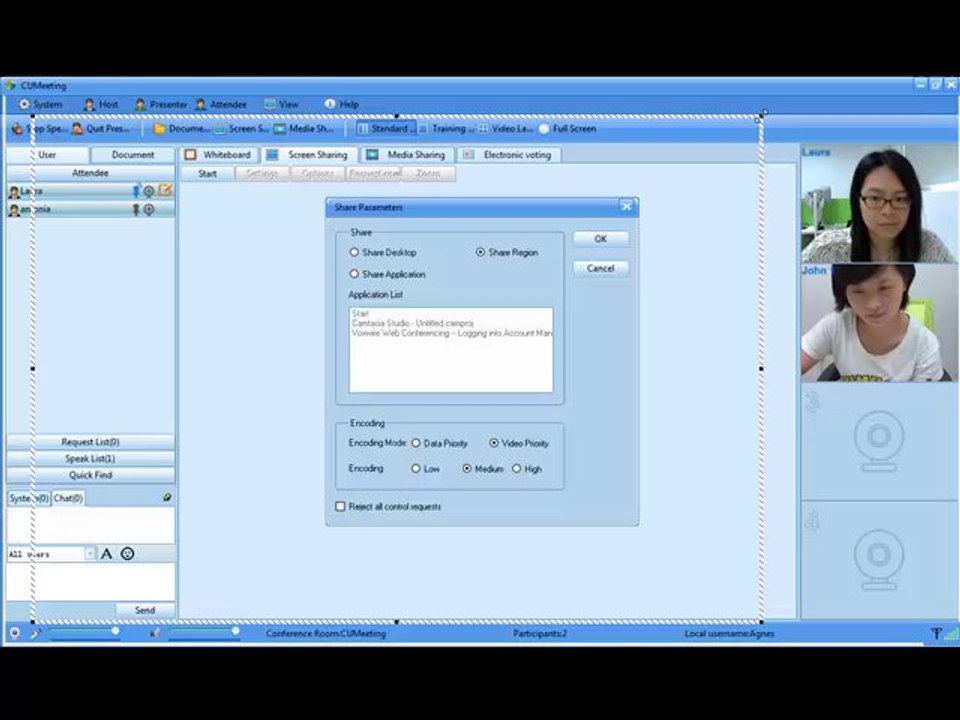Open the View menu
Viewport: 960px width, 720px height.
(282, 105)
